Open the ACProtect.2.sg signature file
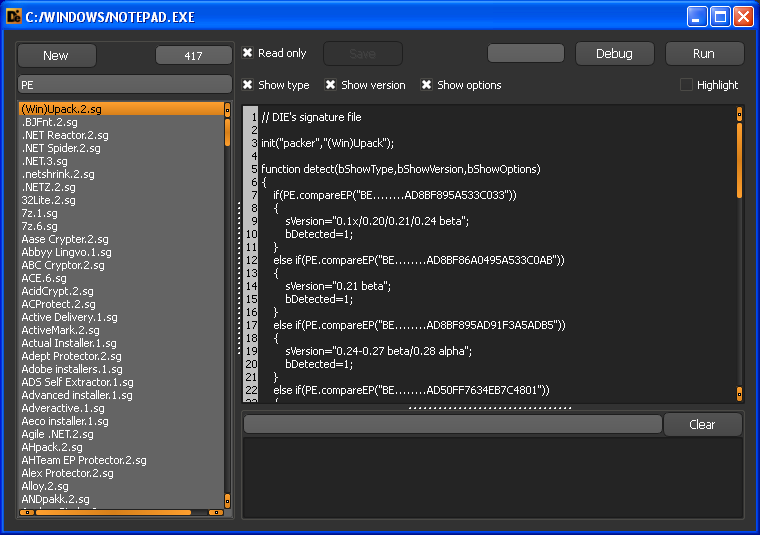 (59, 304)
